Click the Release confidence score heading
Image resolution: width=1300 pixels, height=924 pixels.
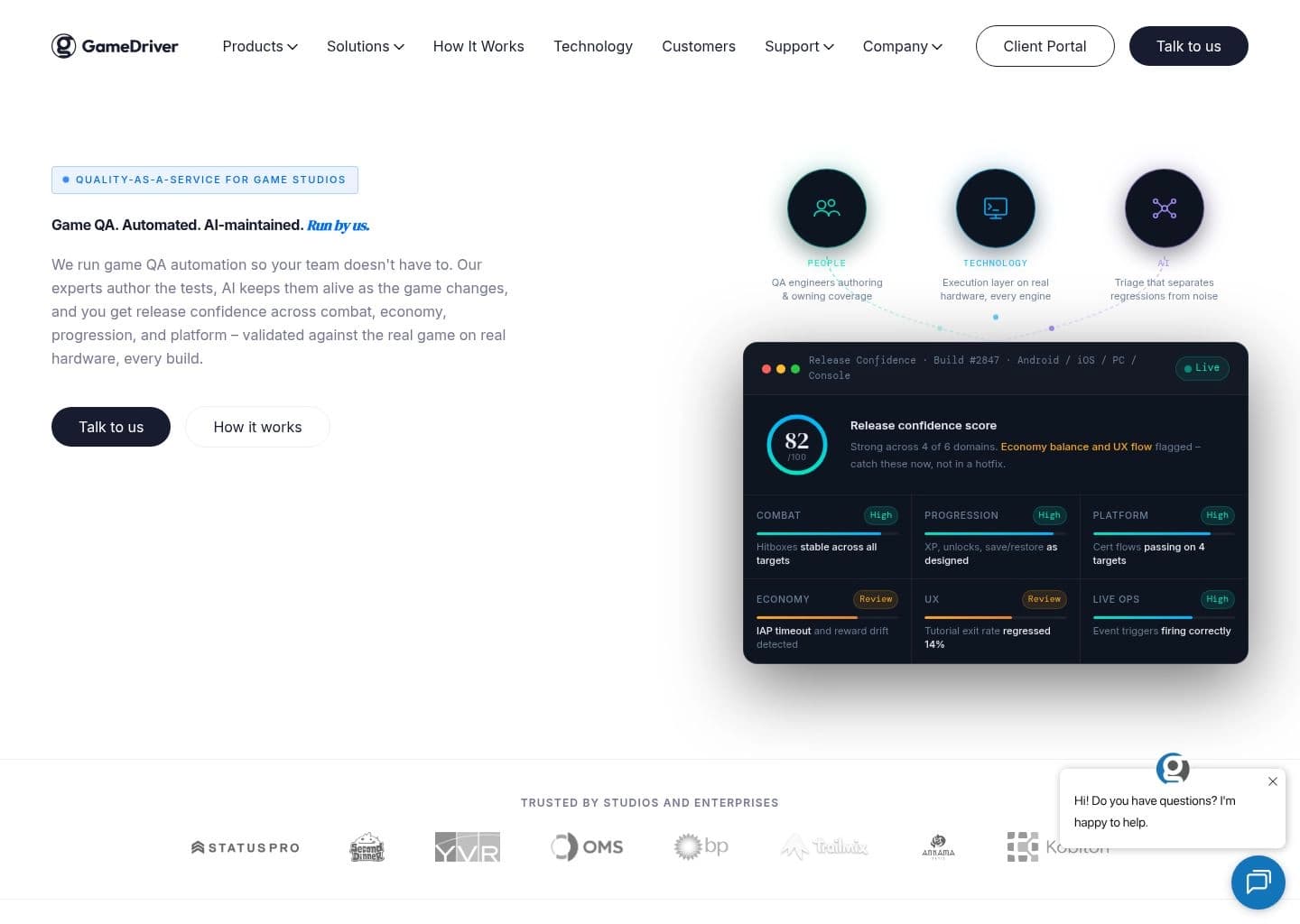(924, 425)
